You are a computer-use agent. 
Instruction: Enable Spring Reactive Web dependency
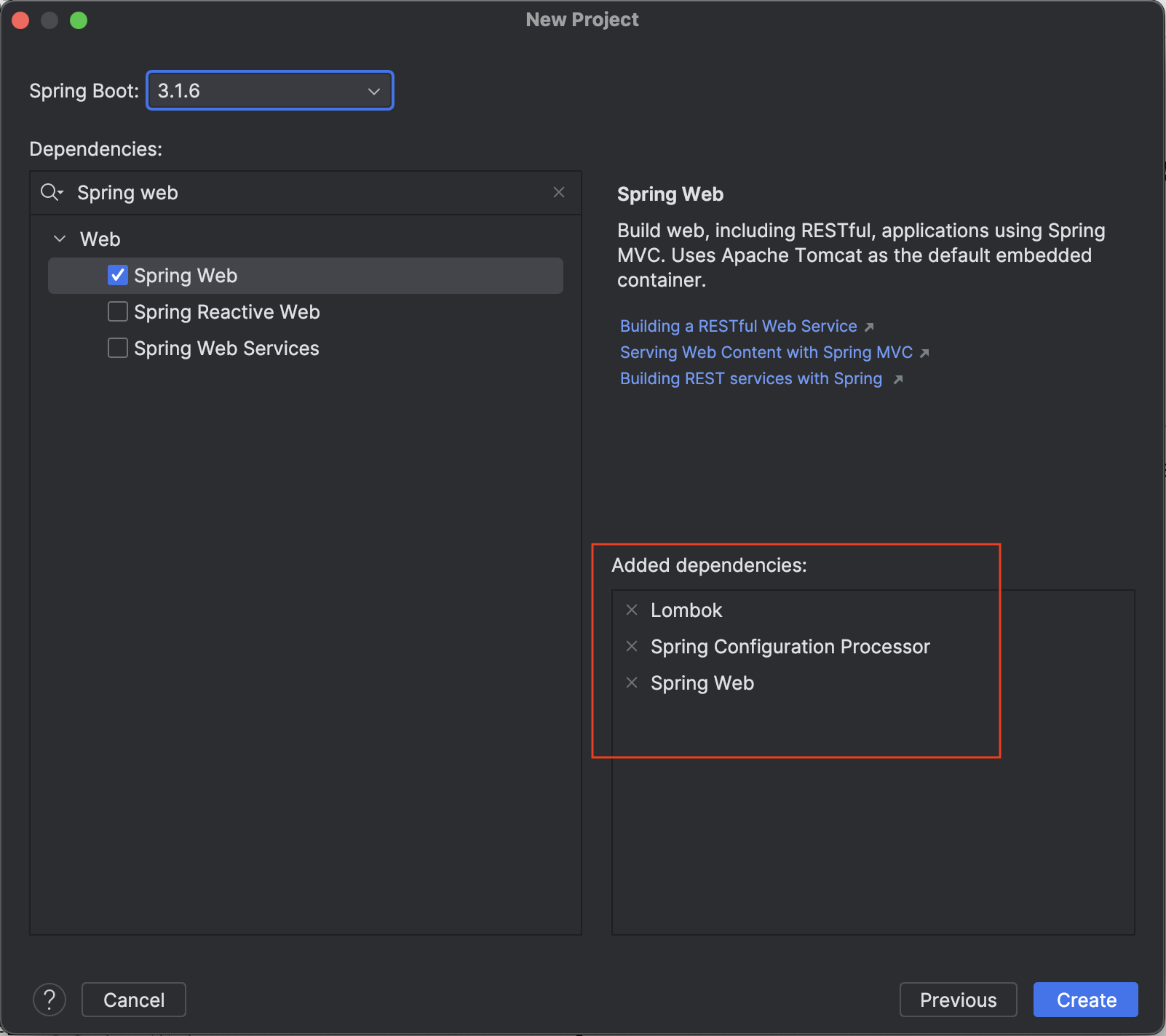point(117,311)
